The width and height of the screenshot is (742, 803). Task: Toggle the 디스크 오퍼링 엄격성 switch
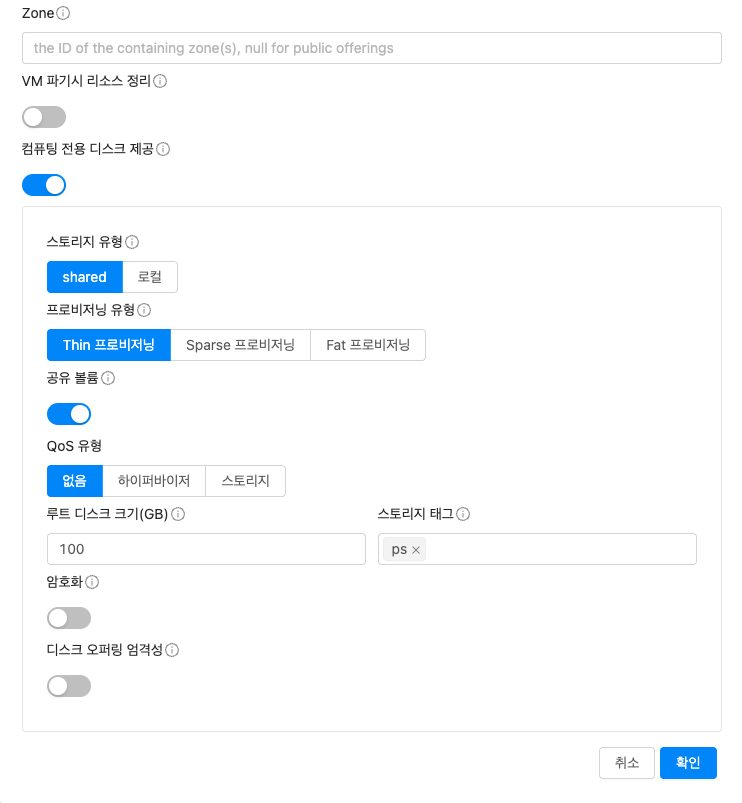[x=69, y=686]
